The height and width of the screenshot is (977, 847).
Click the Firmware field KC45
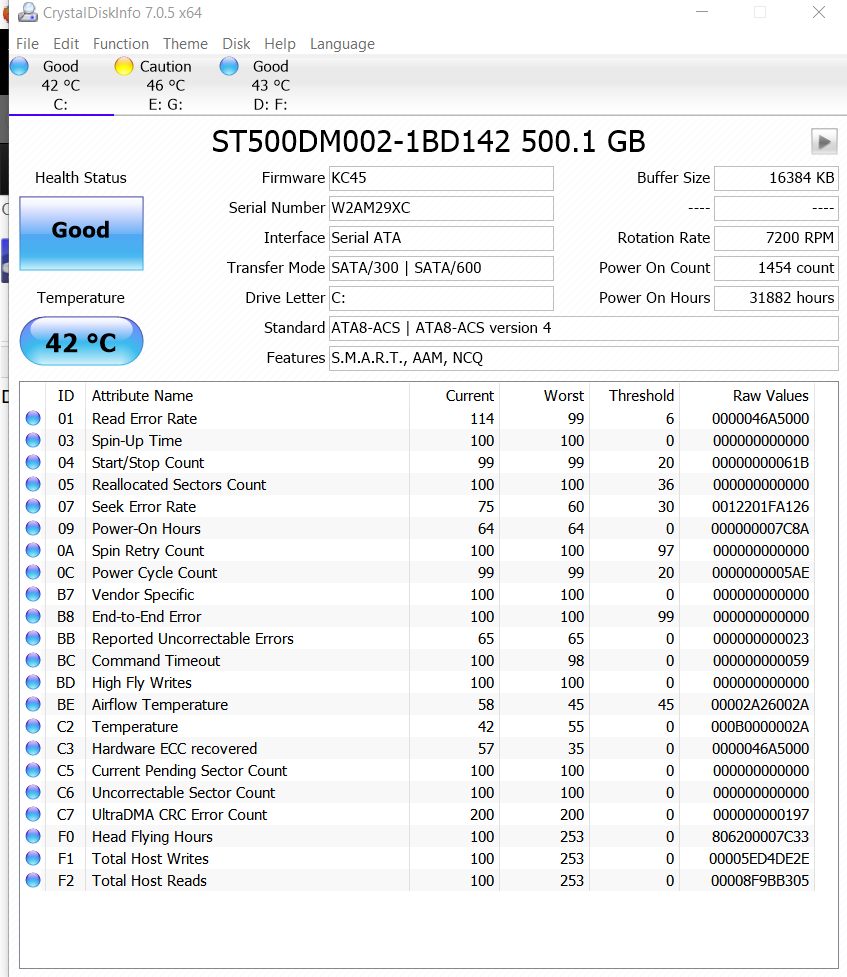pyautogui.click(x=441, y=178)
